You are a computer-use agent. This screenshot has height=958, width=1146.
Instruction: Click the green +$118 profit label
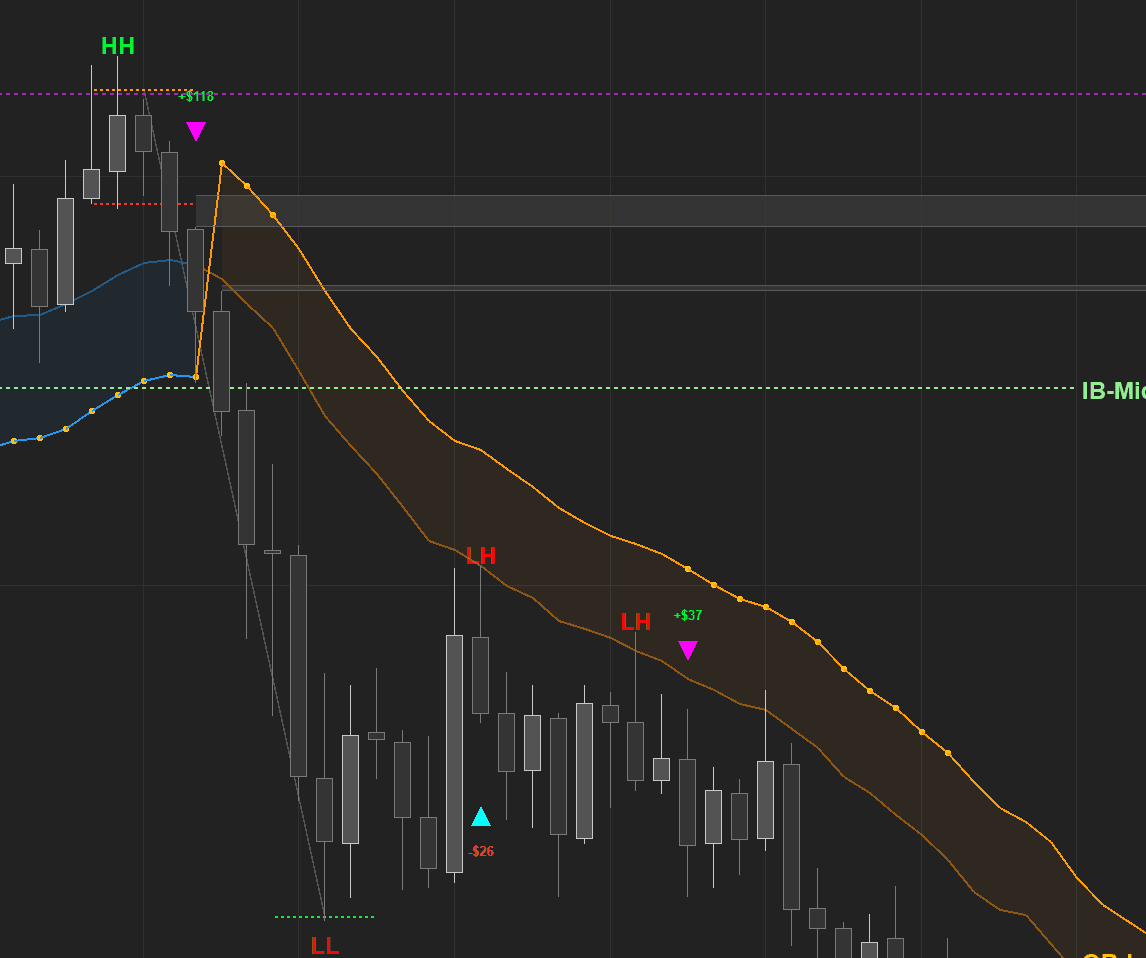195,98
